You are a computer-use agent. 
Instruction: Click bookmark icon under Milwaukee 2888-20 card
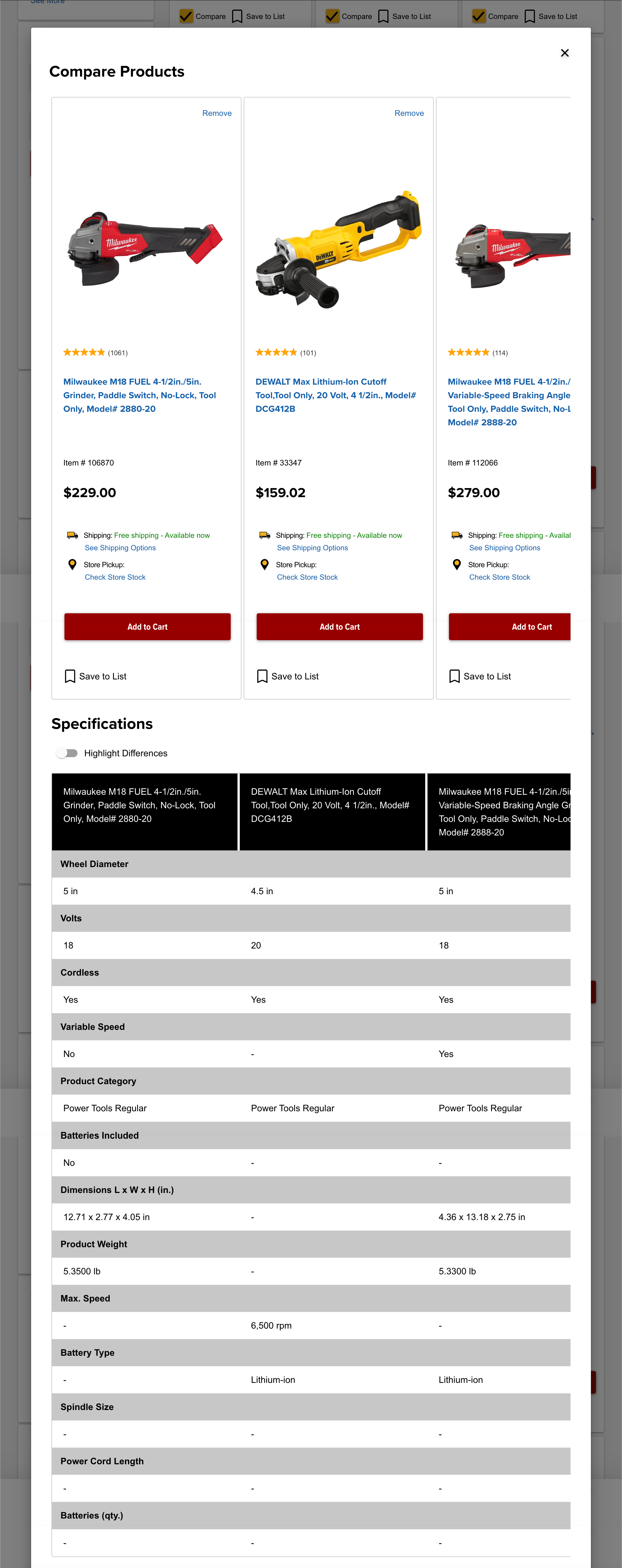454,676
